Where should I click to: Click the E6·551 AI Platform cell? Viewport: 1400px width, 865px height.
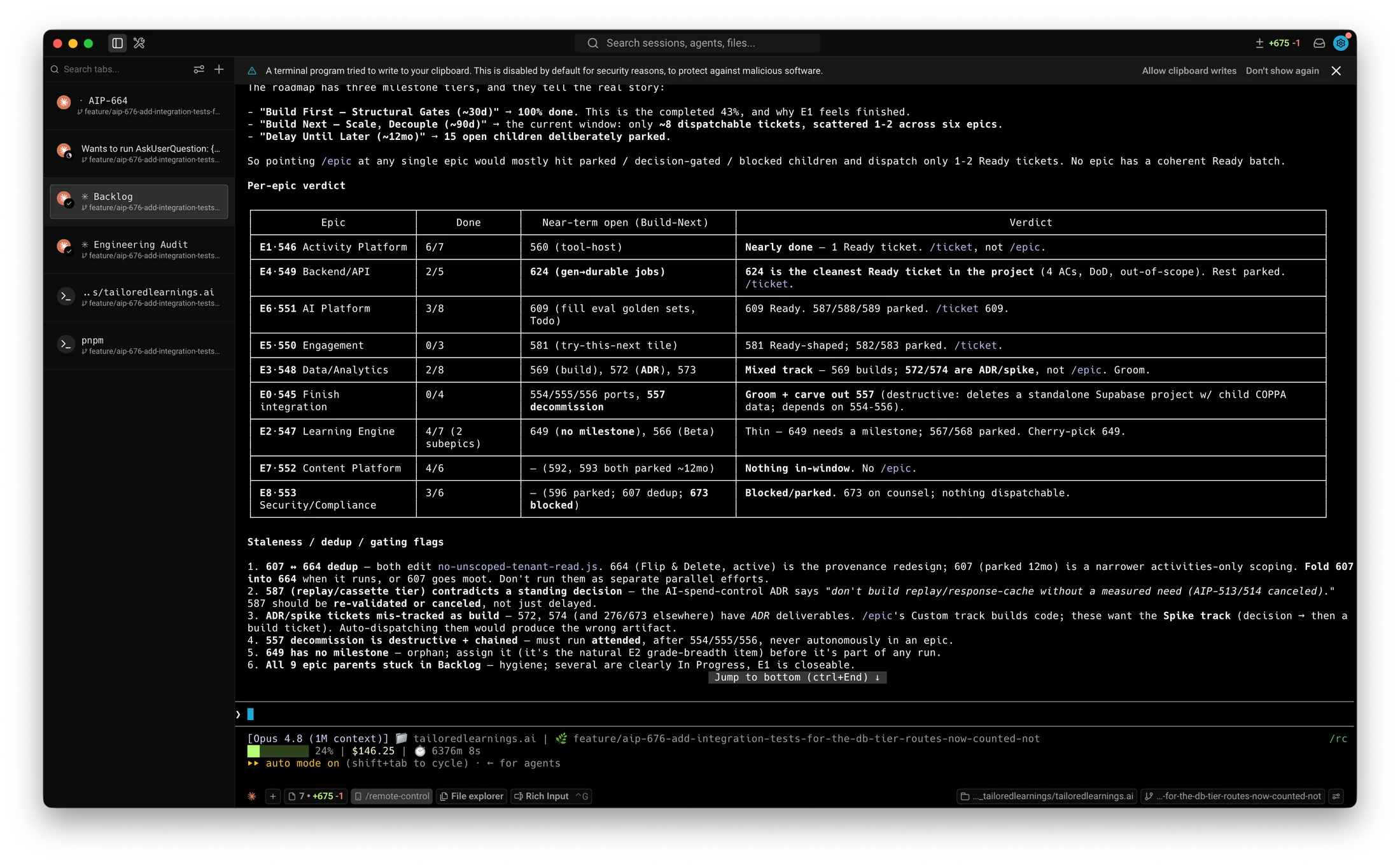coord(333,315)
